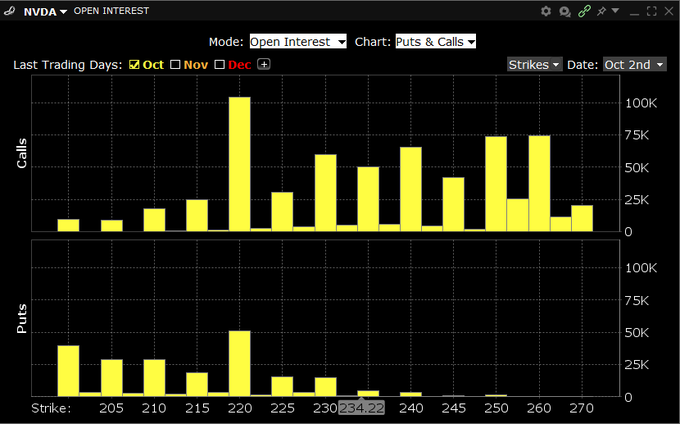Viewport: 680px width, 424px height.
Task: Click the 260 strike calls bar
Action: point(539,183)
